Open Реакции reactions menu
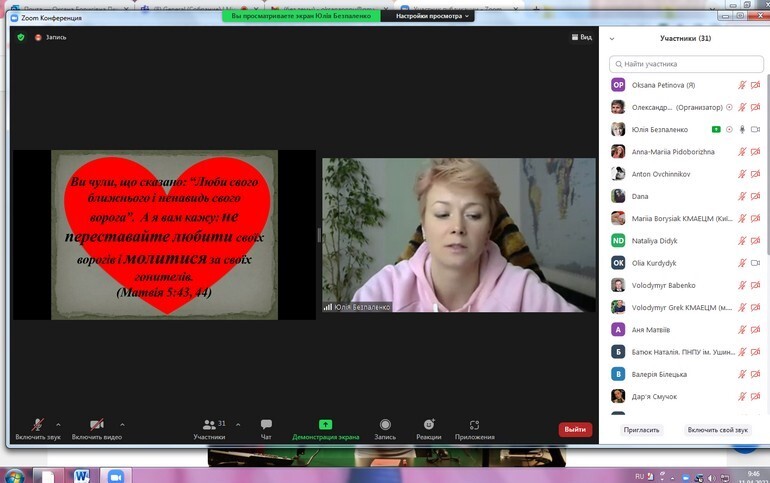 (429, 429)
